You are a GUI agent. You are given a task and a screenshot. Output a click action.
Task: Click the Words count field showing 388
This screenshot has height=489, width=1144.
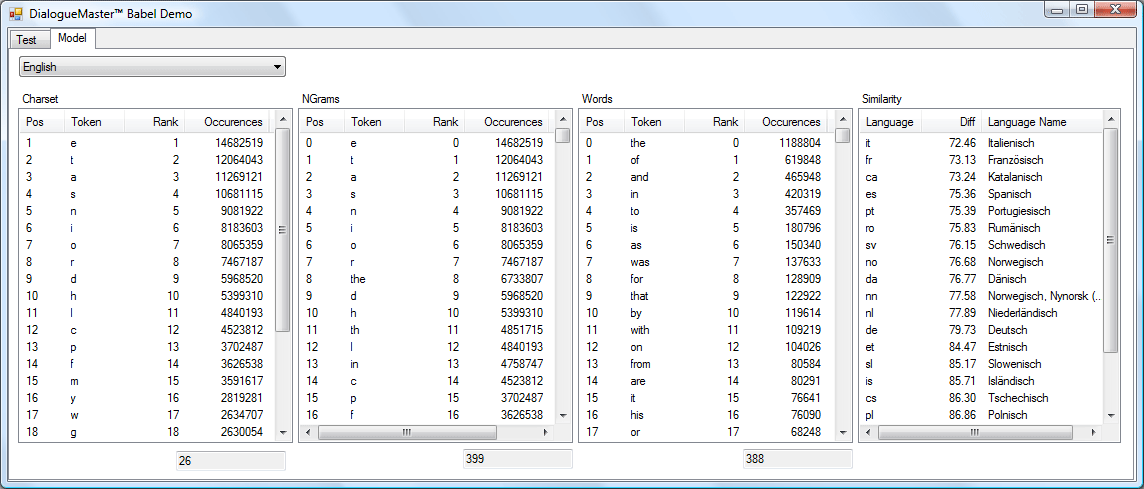(x=797, y=459)
